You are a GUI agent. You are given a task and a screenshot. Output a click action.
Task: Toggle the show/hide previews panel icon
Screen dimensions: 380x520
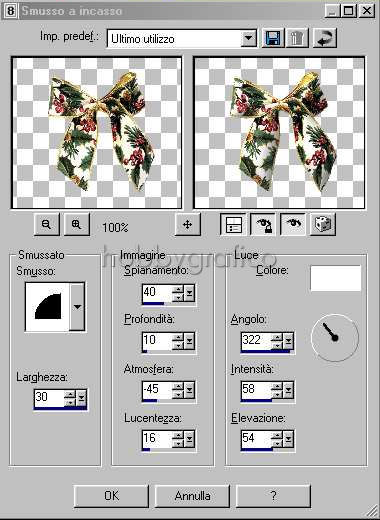coord(233,224)
